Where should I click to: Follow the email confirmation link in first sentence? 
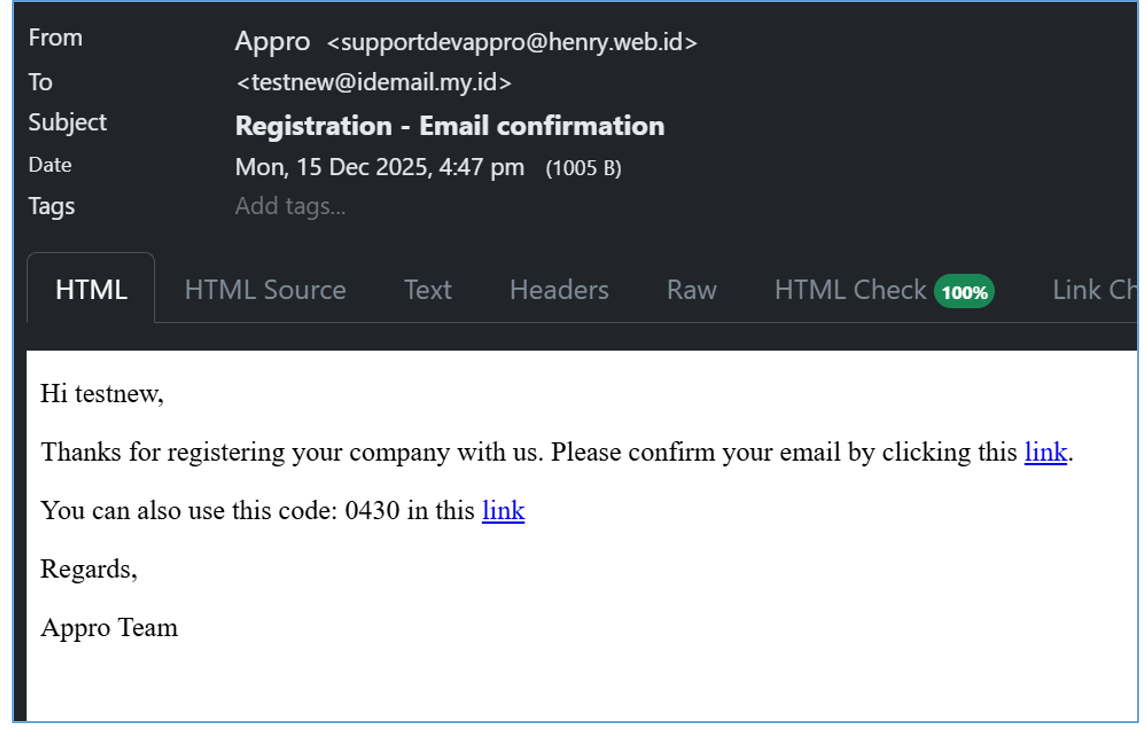tap(1045, 452)
